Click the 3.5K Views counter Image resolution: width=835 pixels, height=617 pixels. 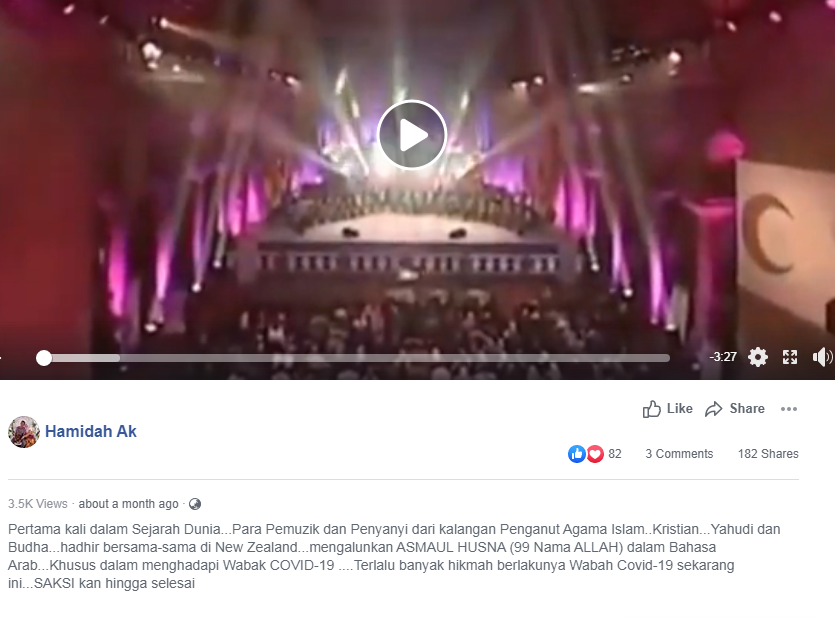(38, 504)
